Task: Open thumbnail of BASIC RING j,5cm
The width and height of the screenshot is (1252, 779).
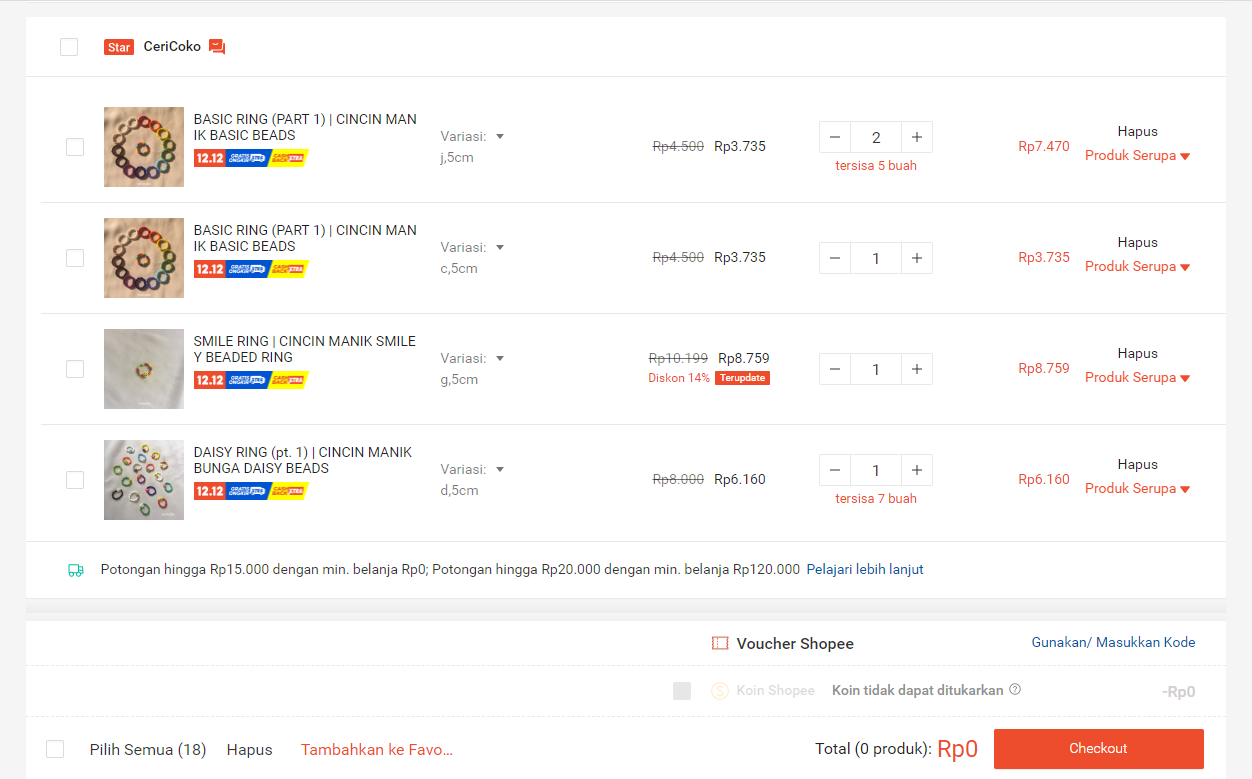Action: (144, 147)
